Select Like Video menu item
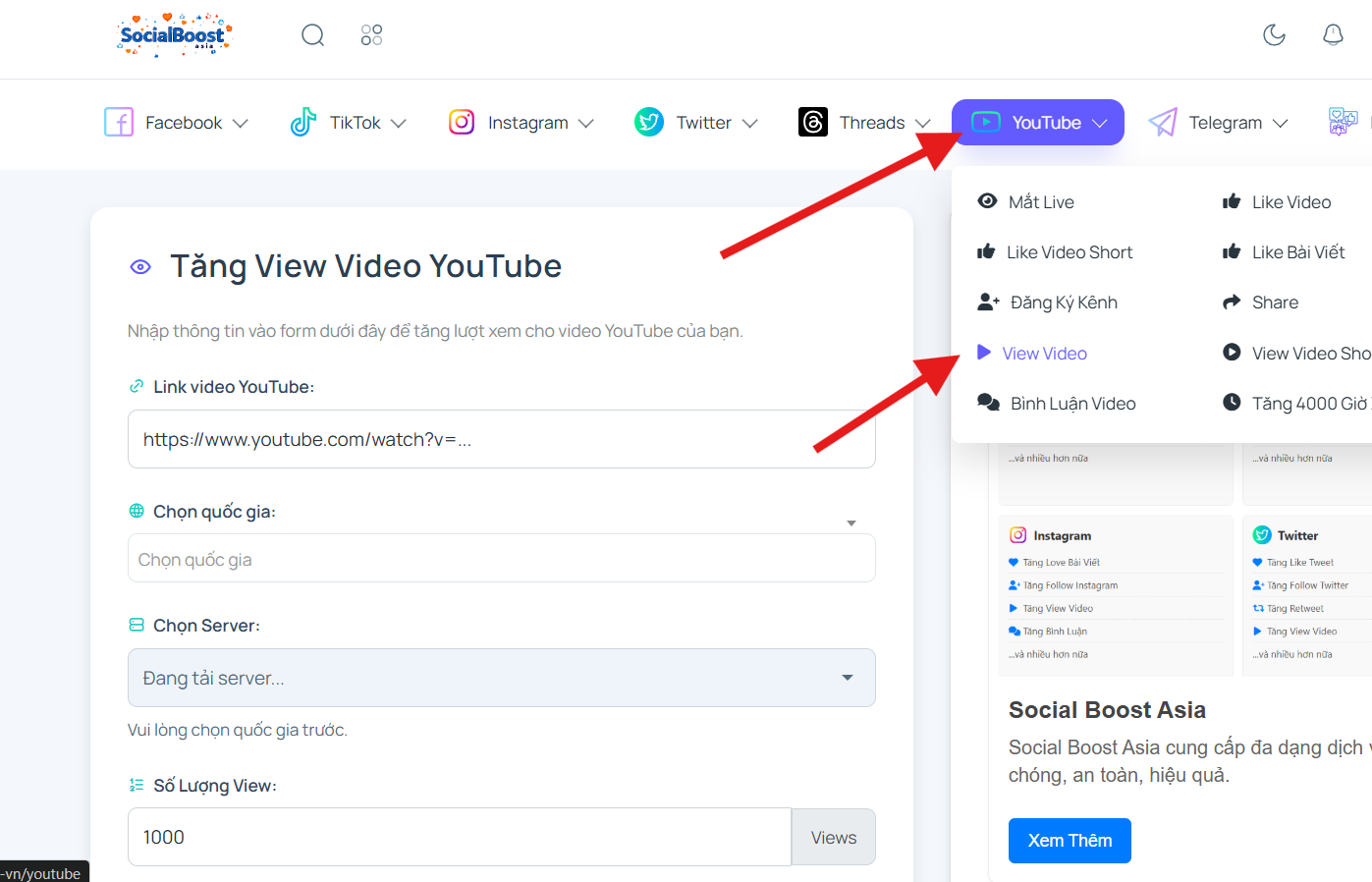 tap(1277, 201)
